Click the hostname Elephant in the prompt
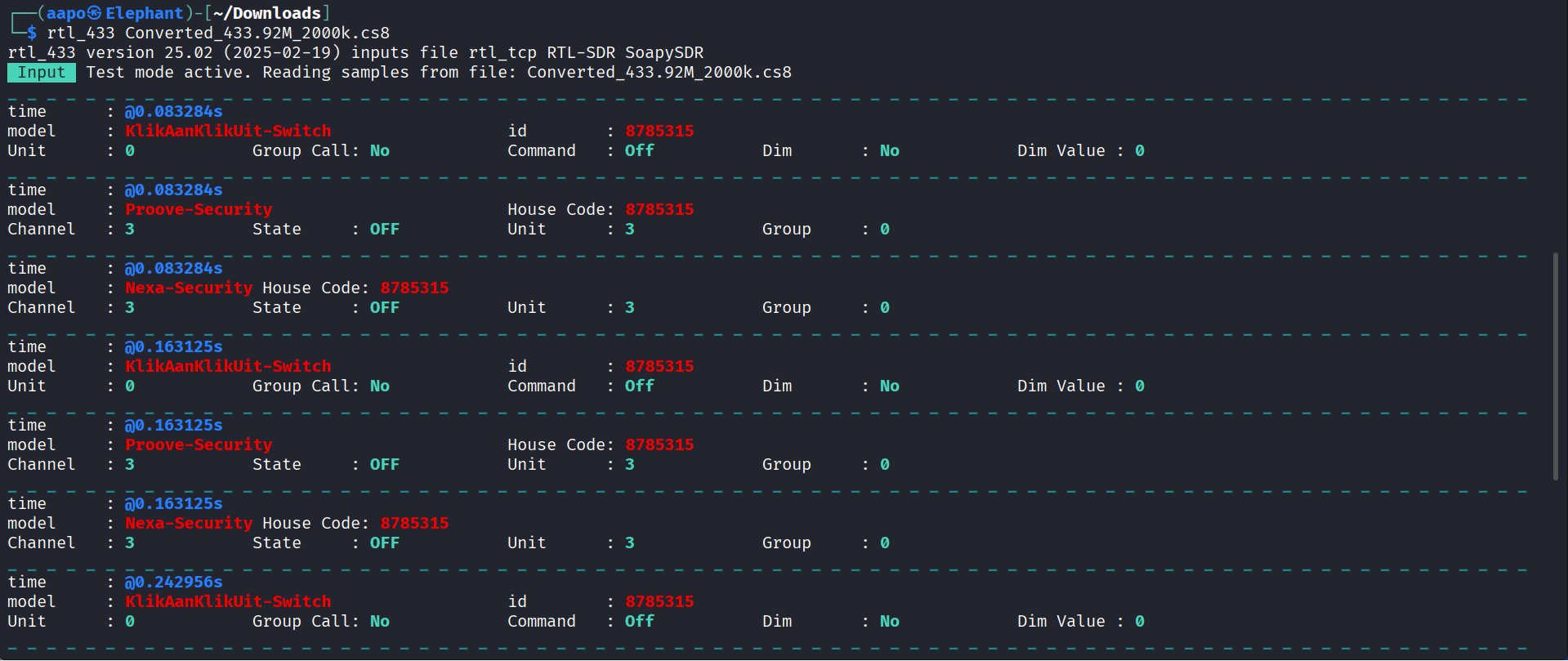This screenshot has height=661, width=1568. point(145,13)
